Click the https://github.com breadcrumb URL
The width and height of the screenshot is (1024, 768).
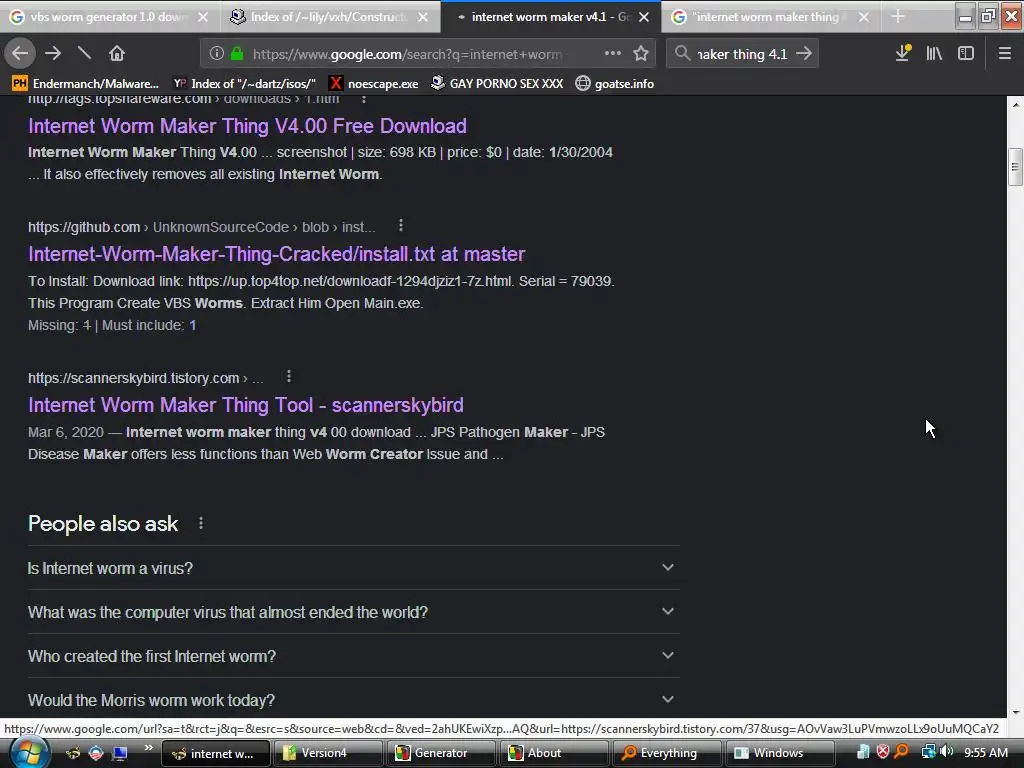coord(84,227)
